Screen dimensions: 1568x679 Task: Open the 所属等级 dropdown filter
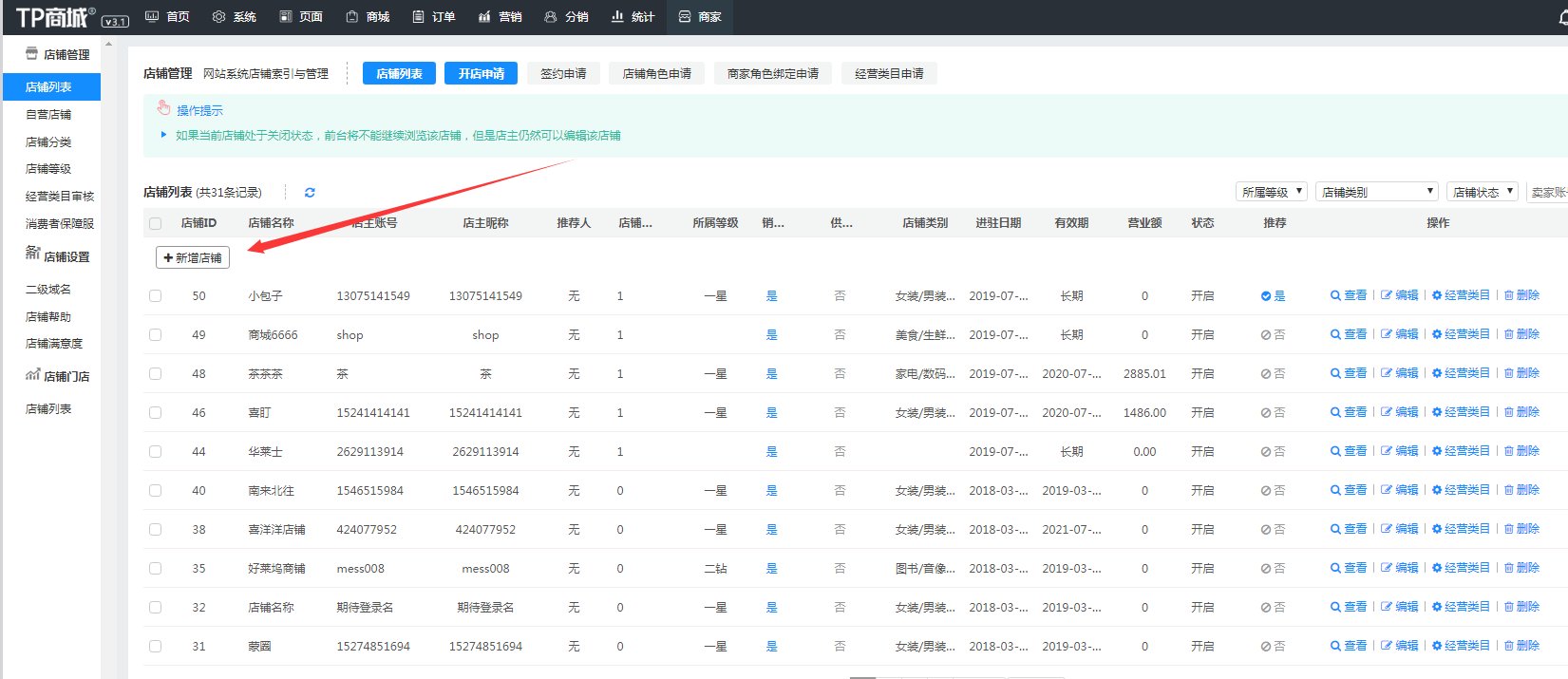[1271, 192]
